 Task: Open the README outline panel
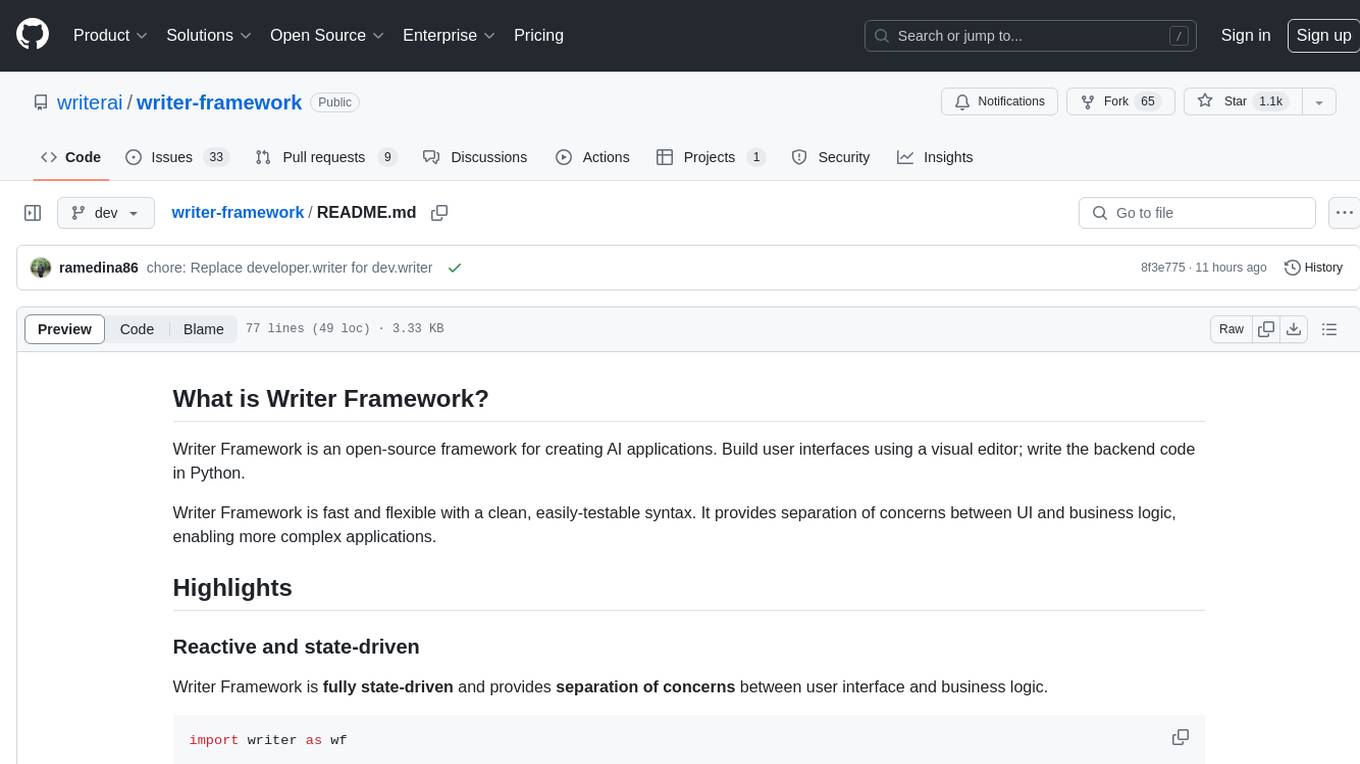tap(1329, 329)
